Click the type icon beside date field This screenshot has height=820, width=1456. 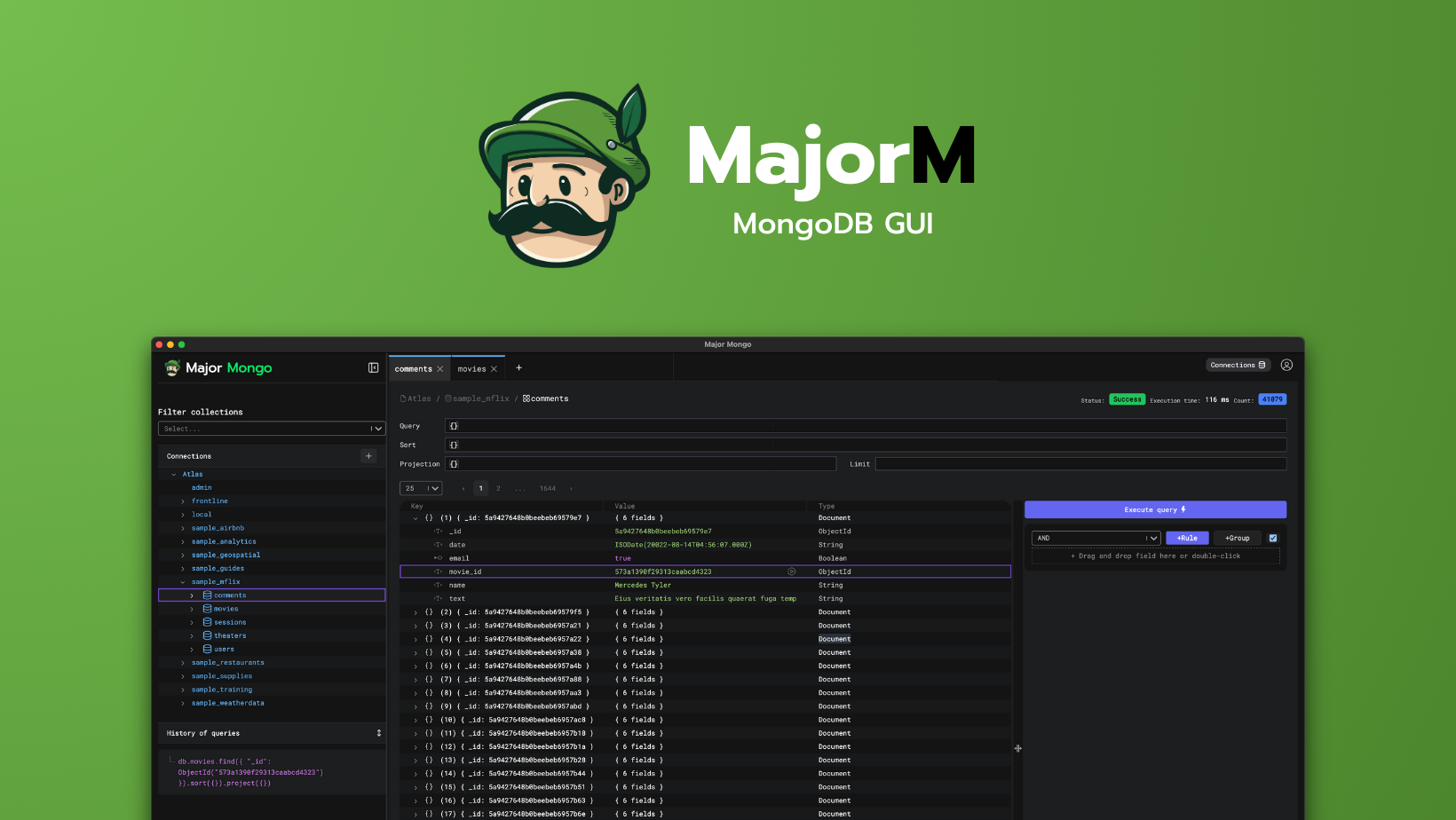point(438,545)
